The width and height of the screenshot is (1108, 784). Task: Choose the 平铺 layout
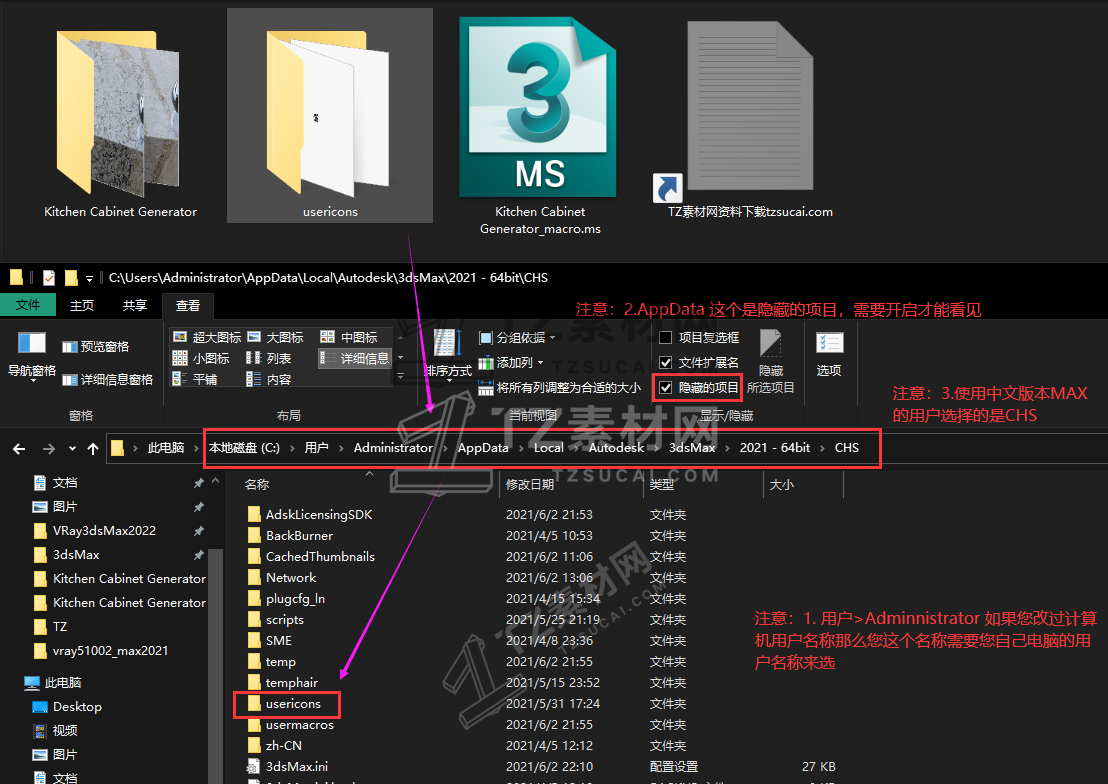195,380
